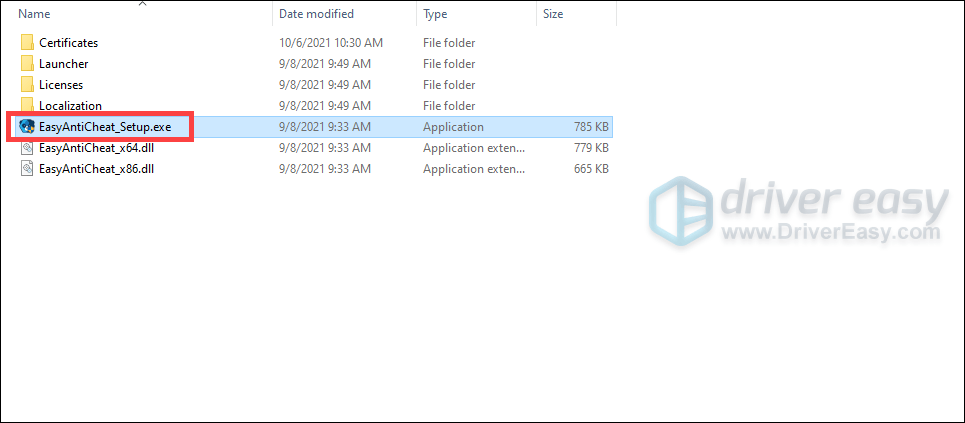The width and height of the screenshot is (965, 423).
Task: Select the Launcher folder icon
Action: click(26, 63)
